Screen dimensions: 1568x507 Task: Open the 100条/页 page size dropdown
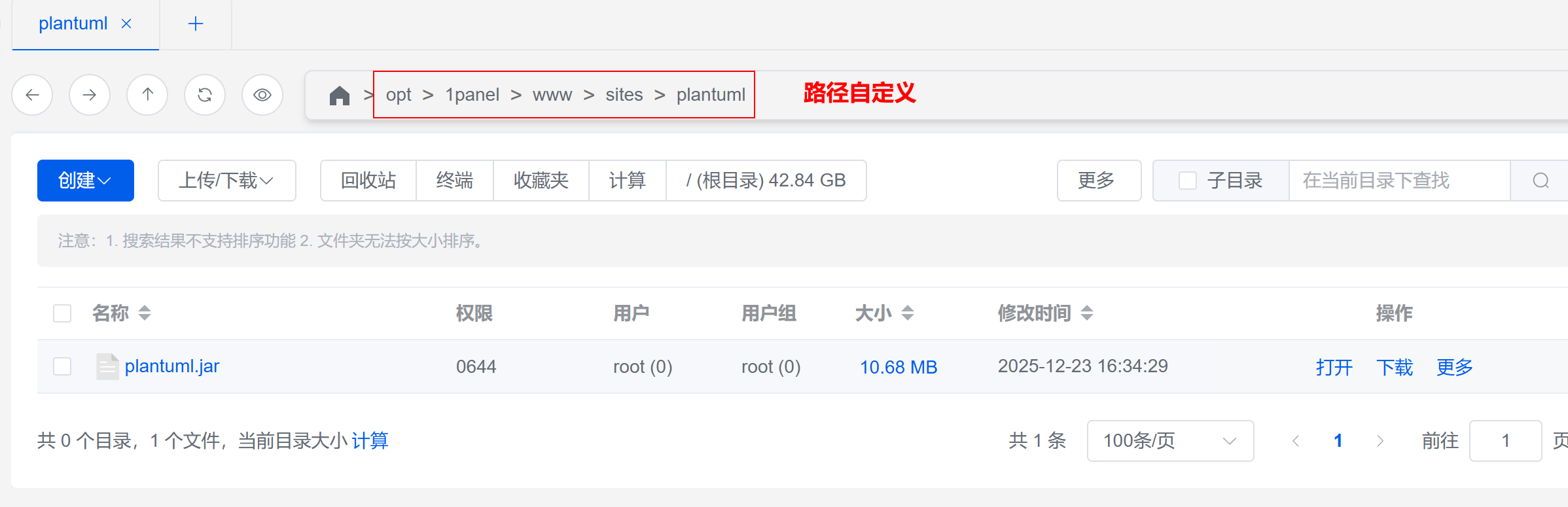1169,441
